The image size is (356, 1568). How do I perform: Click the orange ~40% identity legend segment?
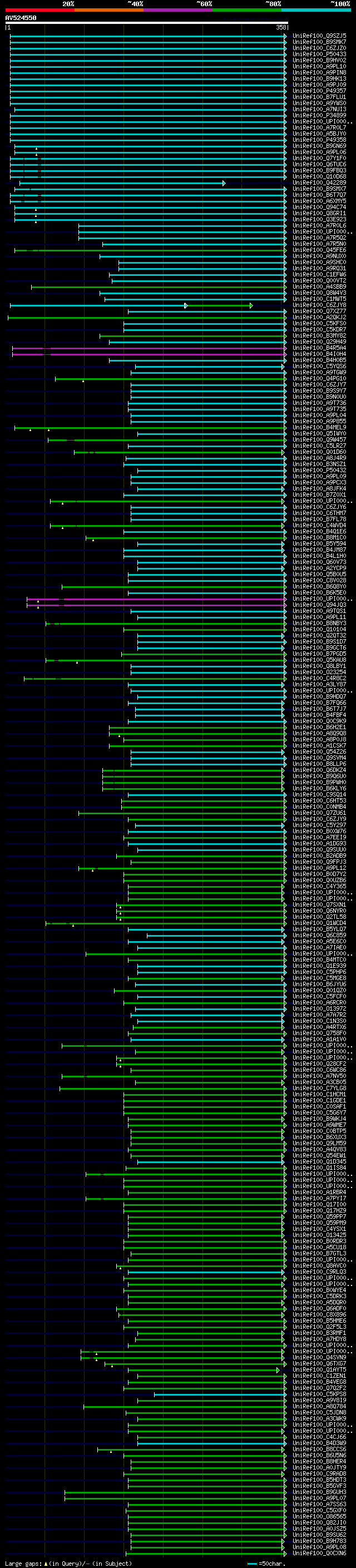pyautogui.click(x=109, y=10)
